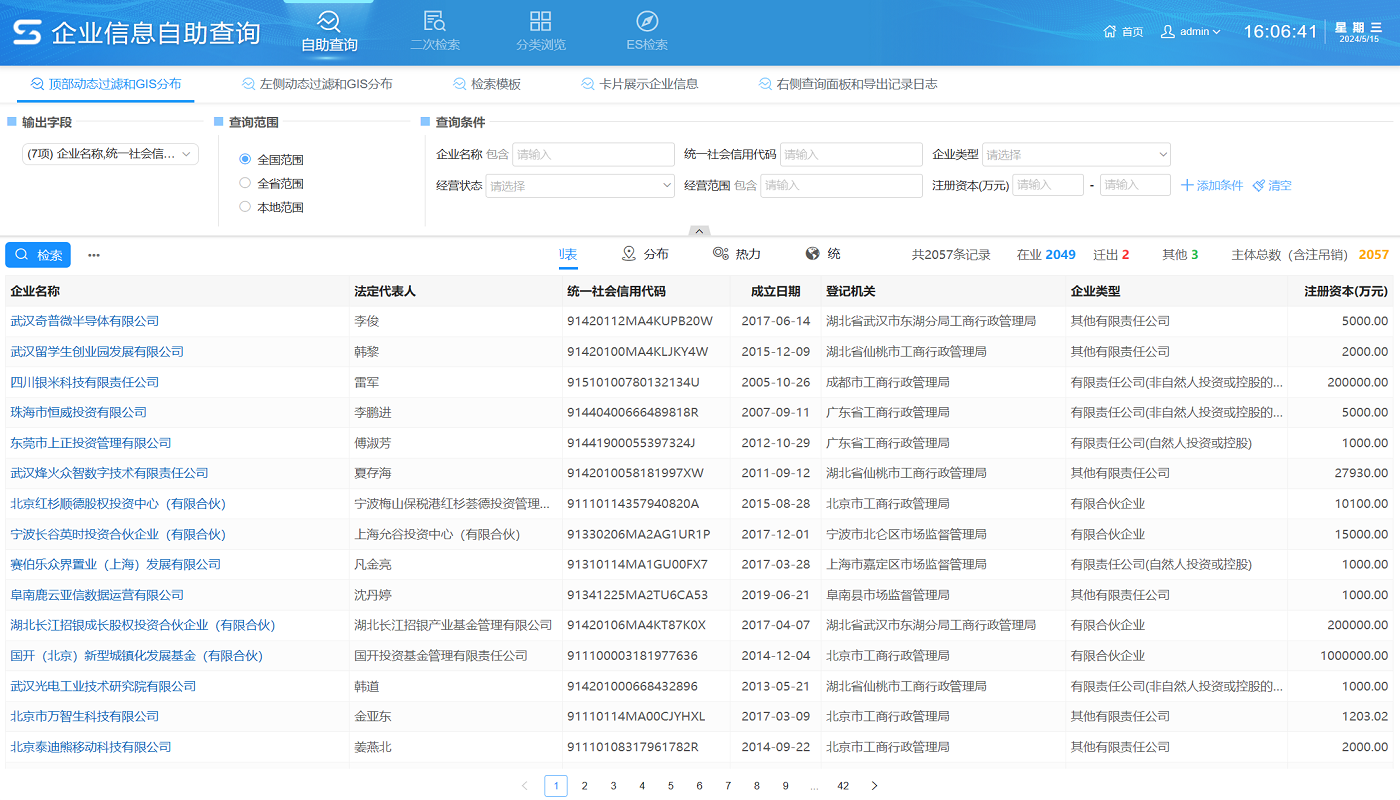1400x800 pixels.
Task: Click the blue 检索 search button
Action: tap(38, 254)
